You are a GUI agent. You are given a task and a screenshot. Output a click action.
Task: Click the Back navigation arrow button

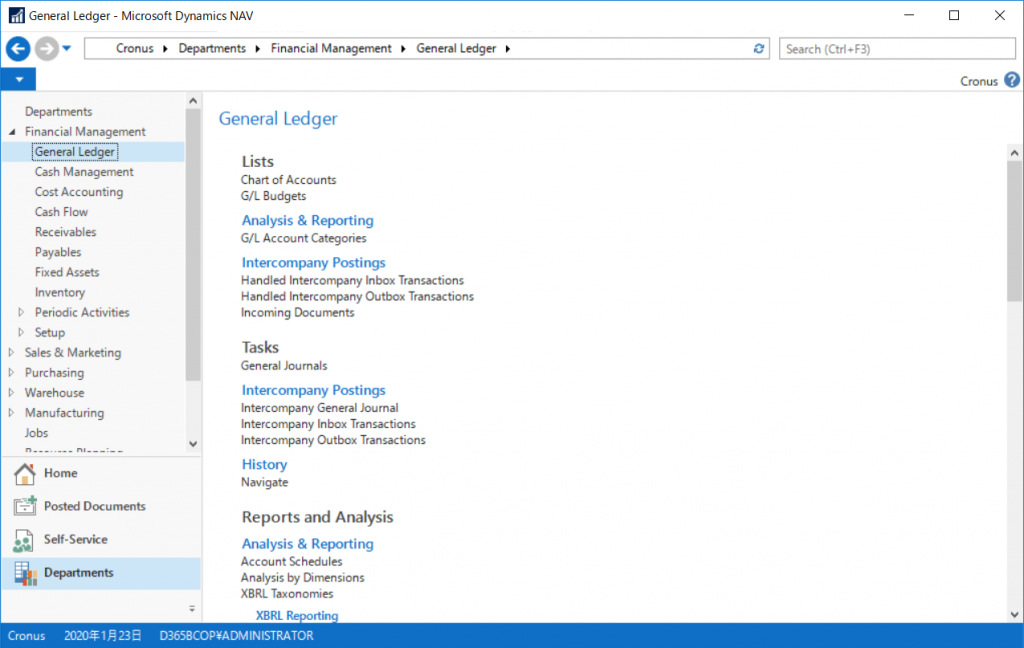coord(18,48)
